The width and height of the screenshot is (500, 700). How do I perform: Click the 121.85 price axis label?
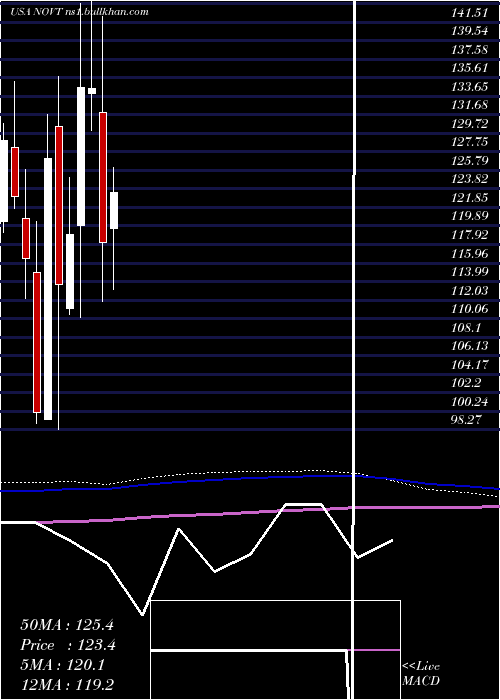click(470, 198)
